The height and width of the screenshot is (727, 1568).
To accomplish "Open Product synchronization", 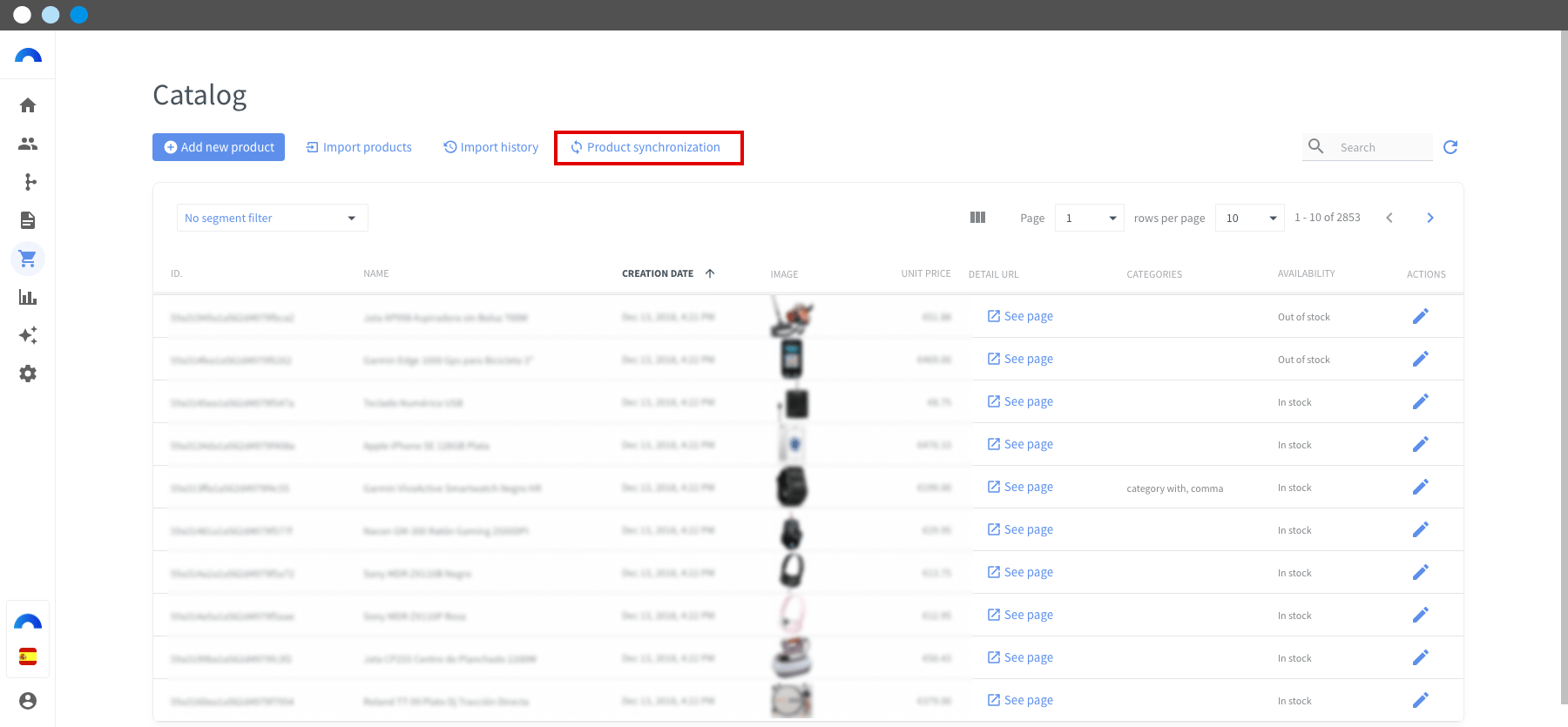I will [645, 147].
